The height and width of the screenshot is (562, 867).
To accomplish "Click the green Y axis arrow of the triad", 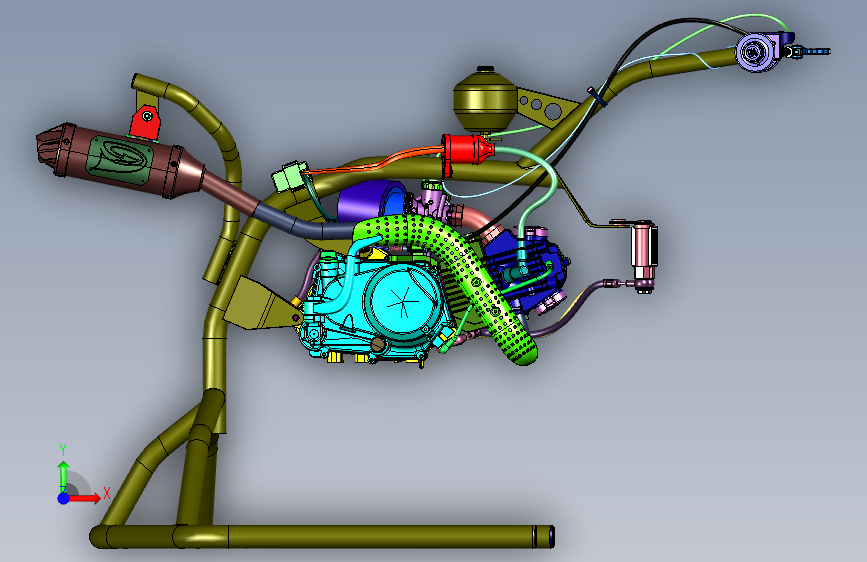I will pos(64,475).
